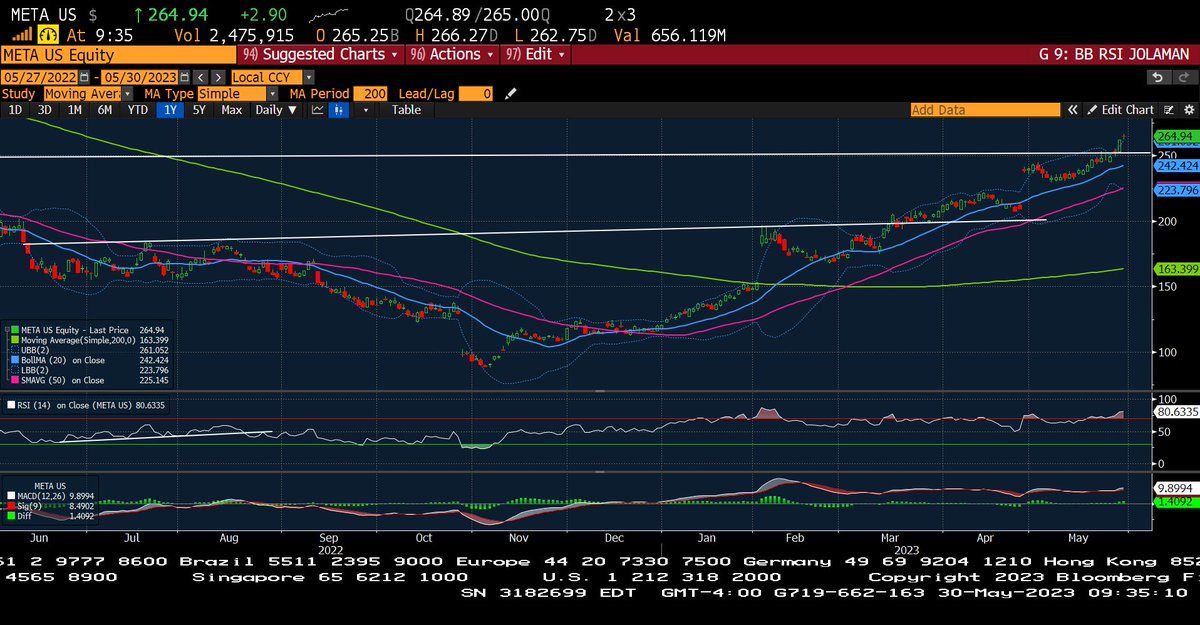Screen dimensions: 1200x625
Task: Open the start date calendar picker icon
Action: [x=84, y=77]
